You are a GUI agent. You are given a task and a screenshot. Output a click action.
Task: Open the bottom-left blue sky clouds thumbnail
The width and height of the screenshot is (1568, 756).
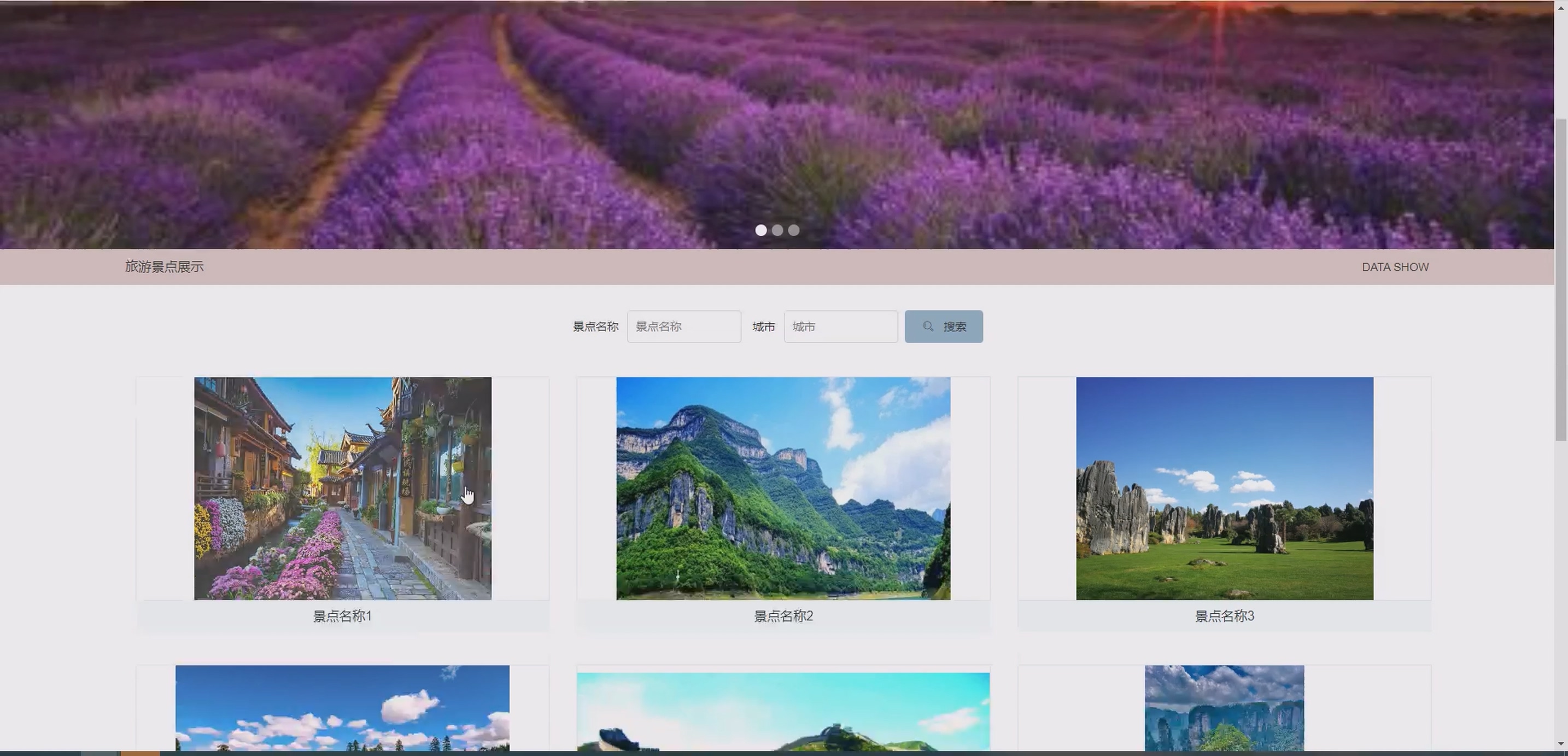tap(342, 708)
